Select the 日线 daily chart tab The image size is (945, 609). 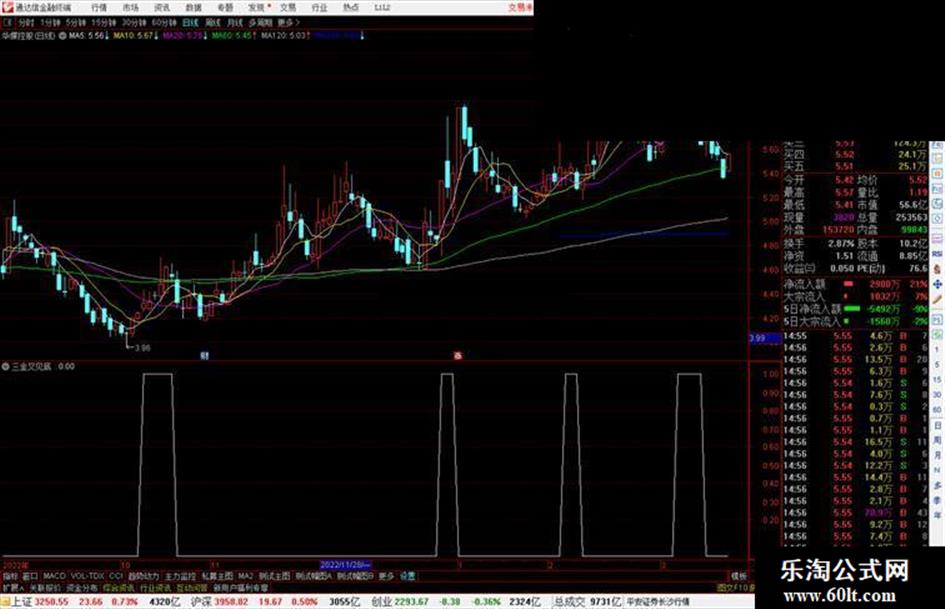point(190,22)
